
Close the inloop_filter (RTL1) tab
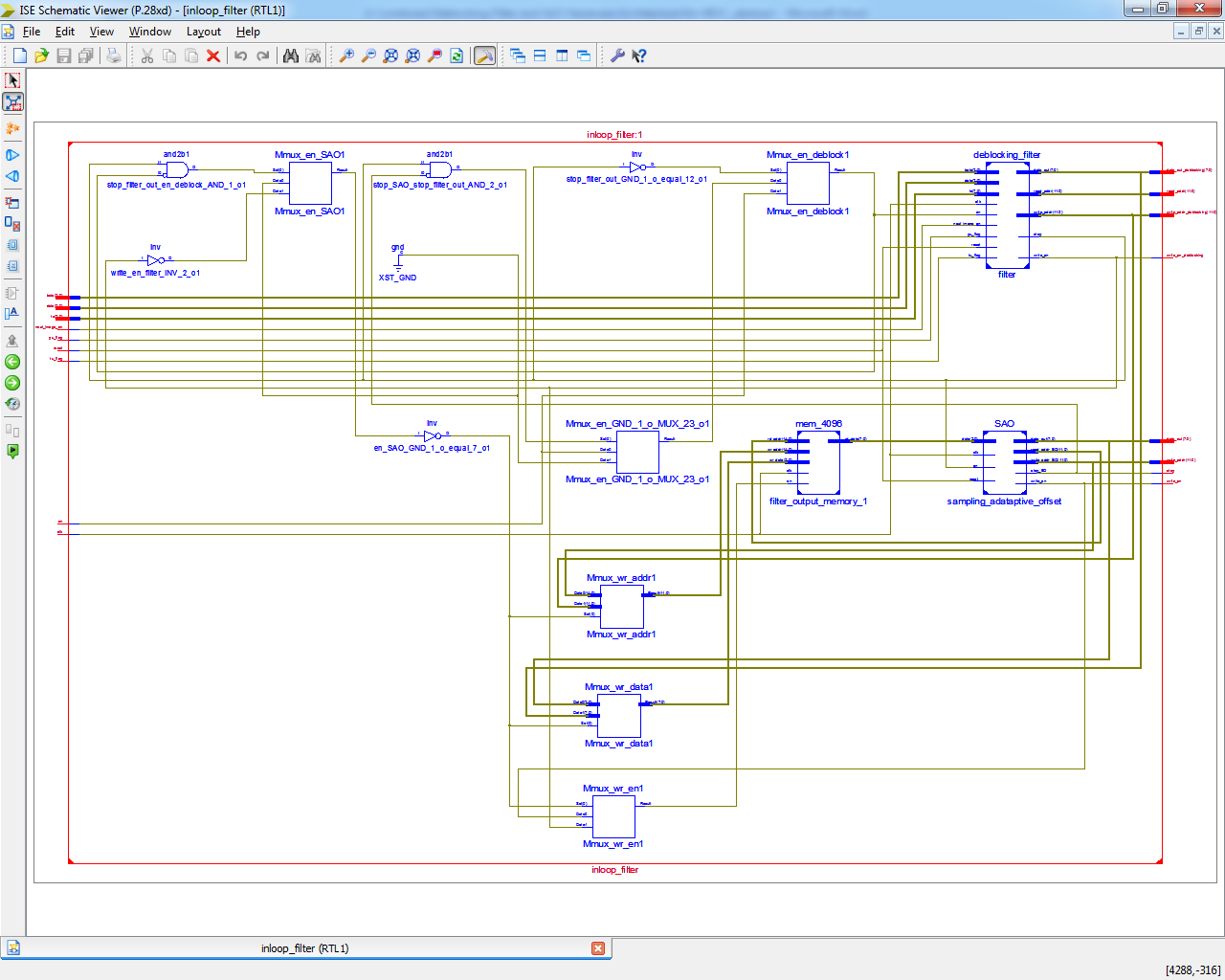[598, 948]
